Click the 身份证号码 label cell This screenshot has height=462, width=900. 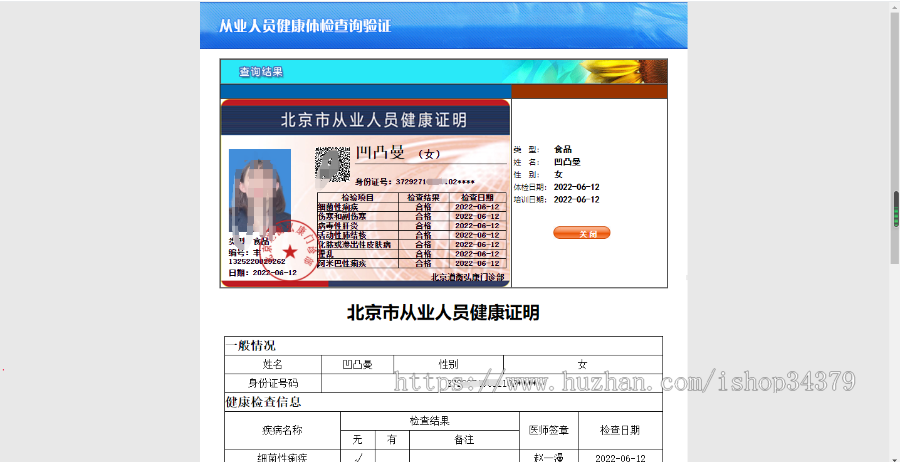[x=273, y=383]
